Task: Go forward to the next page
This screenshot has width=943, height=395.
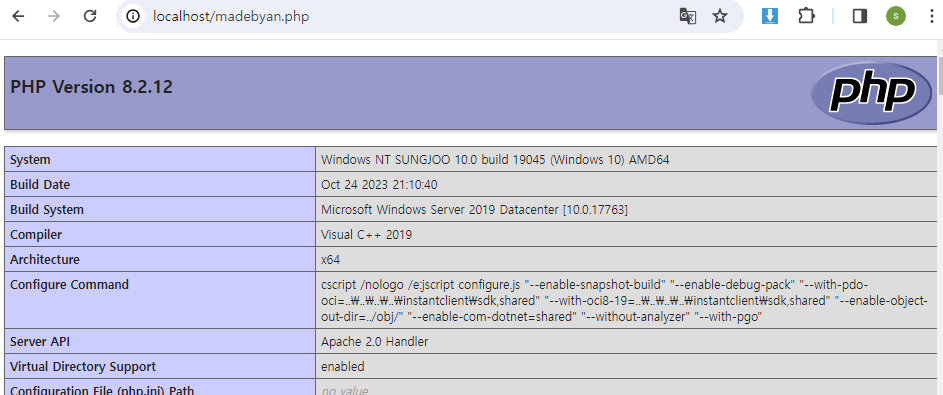Action: click(x=54, y=16)
